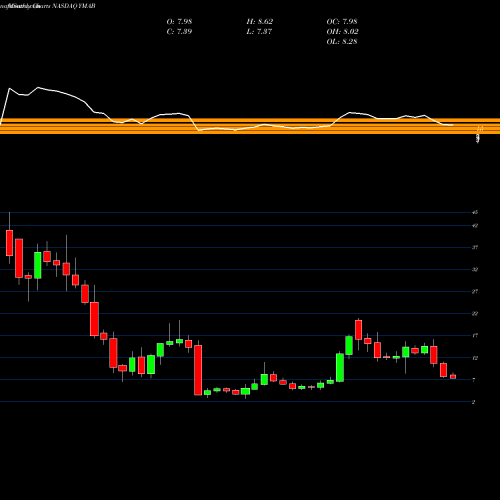The image size is (500, 500).
Task: Select the high value 'H: 8.62'
Action: pyautogui.click(x=260, y=21)
